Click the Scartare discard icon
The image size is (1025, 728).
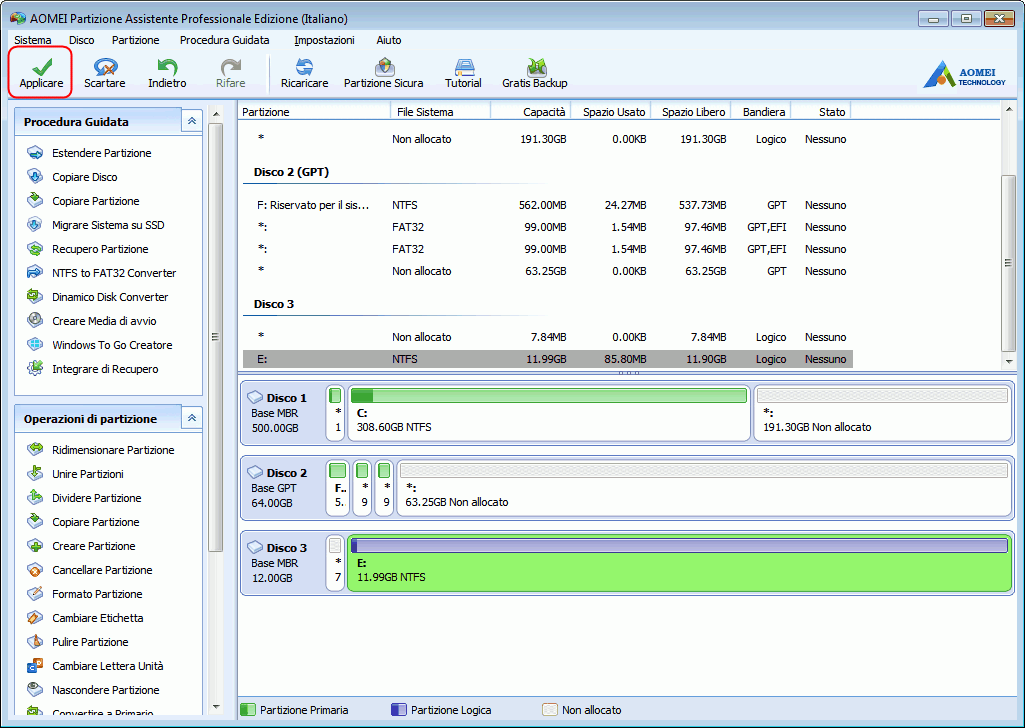[104, 68]
